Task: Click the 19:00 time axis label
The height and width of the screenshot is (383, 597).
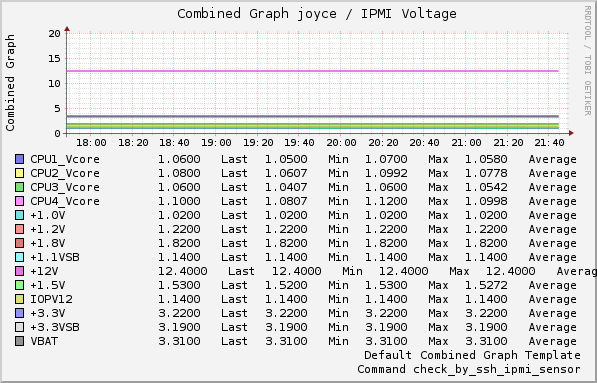Action: tap(216, 143)
